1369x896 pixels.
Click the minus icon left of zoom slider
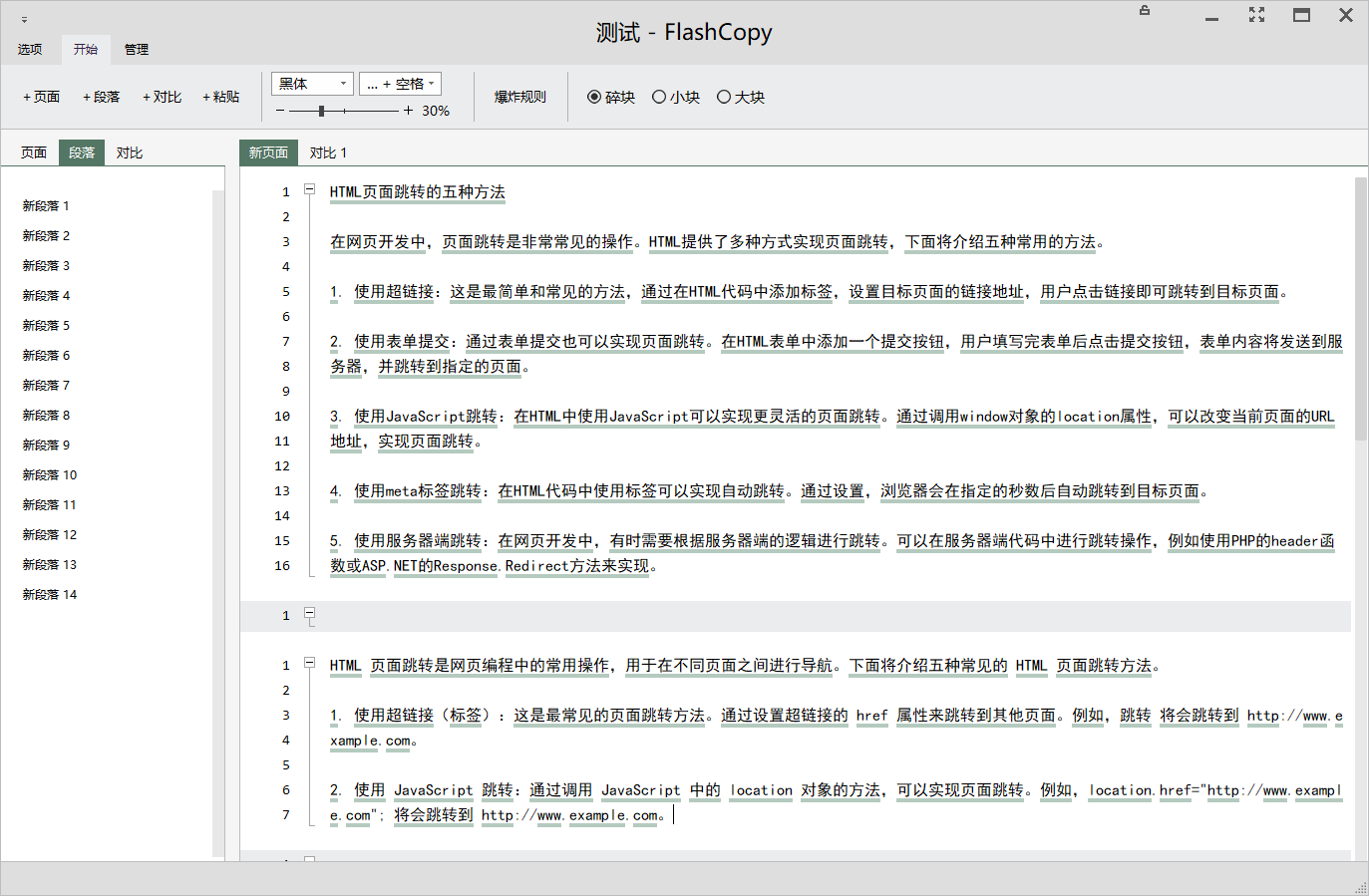pos(280,111)
